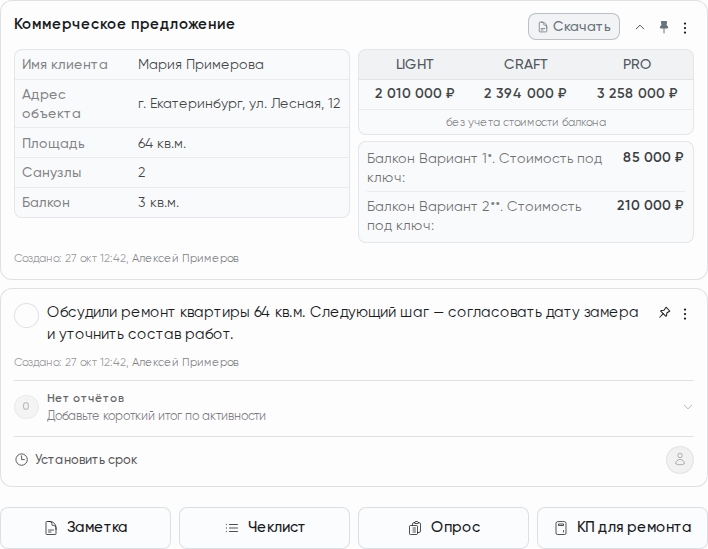Click the Добавьте короткий итог по активности hint

click(x=156, y=416)
